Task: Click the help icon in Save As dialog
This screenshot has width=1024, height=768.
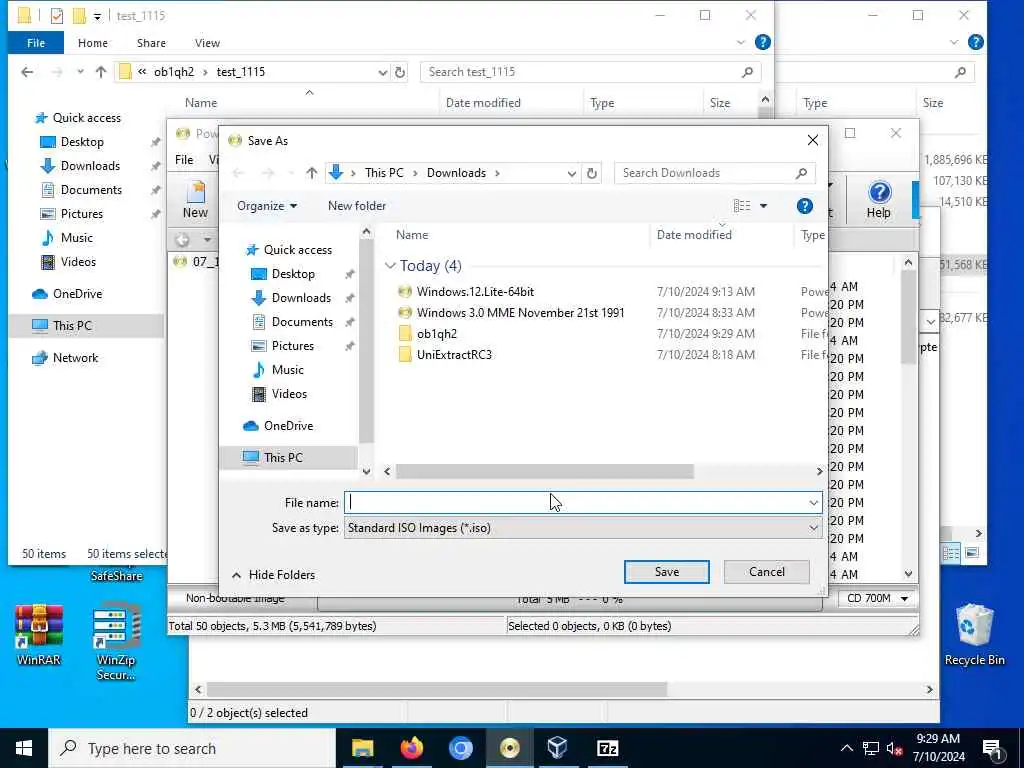Action: [x=805, y=206]
